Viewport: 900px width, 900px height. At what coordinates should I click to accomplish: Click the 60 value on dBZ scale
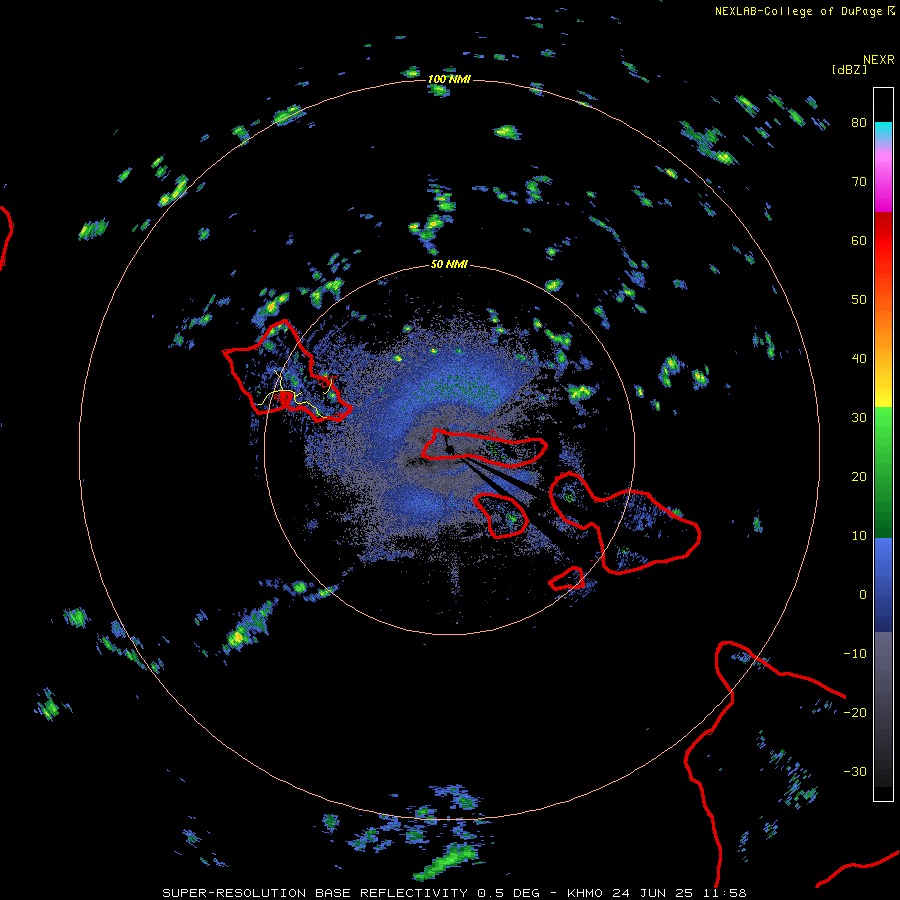[859, 240]
